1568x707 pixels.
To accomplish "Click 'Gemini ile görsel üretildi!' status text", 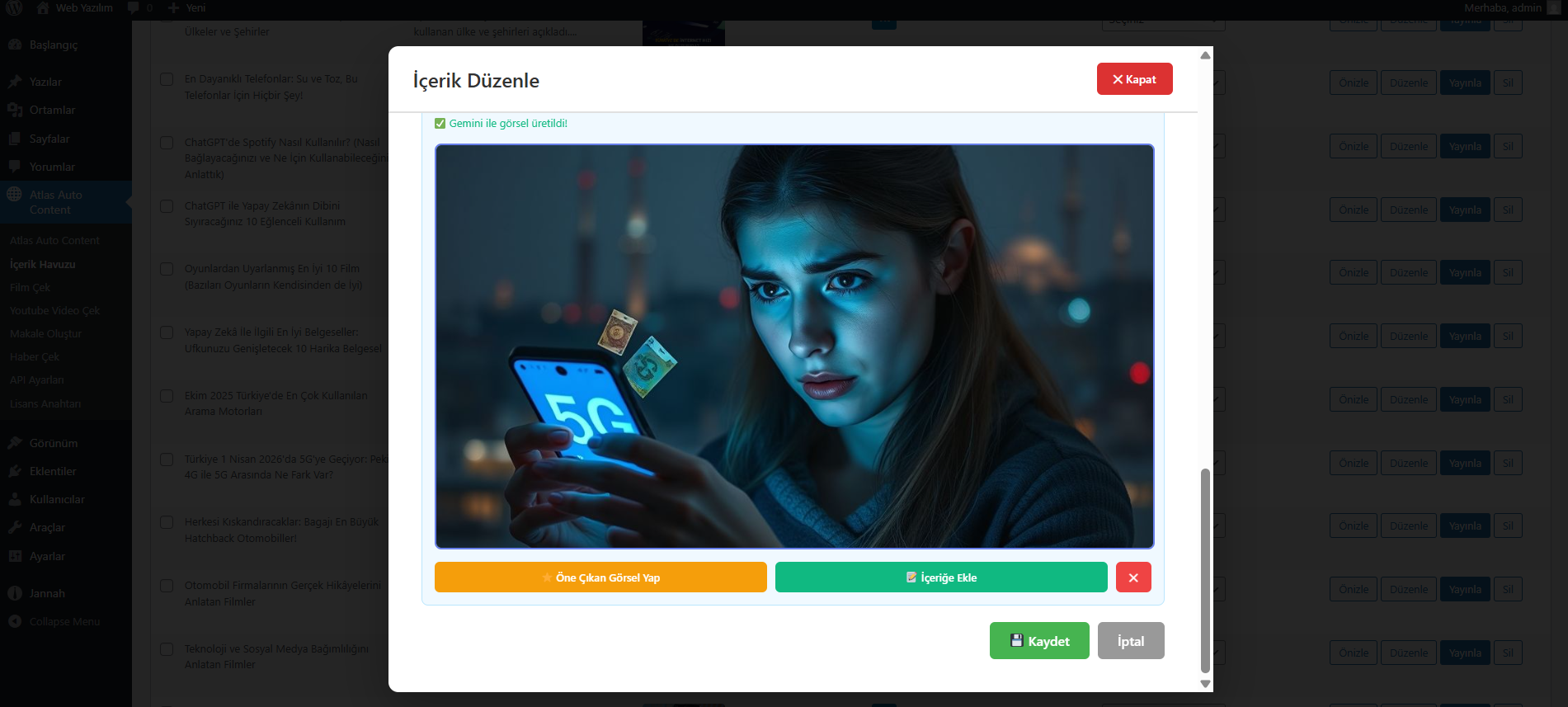I will pyautogui.click(x=508, y=123).
